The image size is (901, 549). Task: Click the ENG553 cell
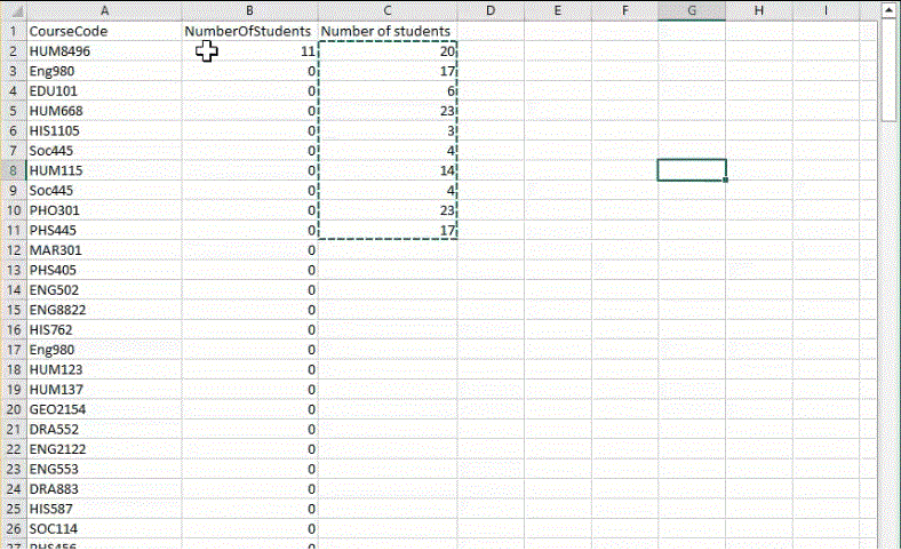104,469
